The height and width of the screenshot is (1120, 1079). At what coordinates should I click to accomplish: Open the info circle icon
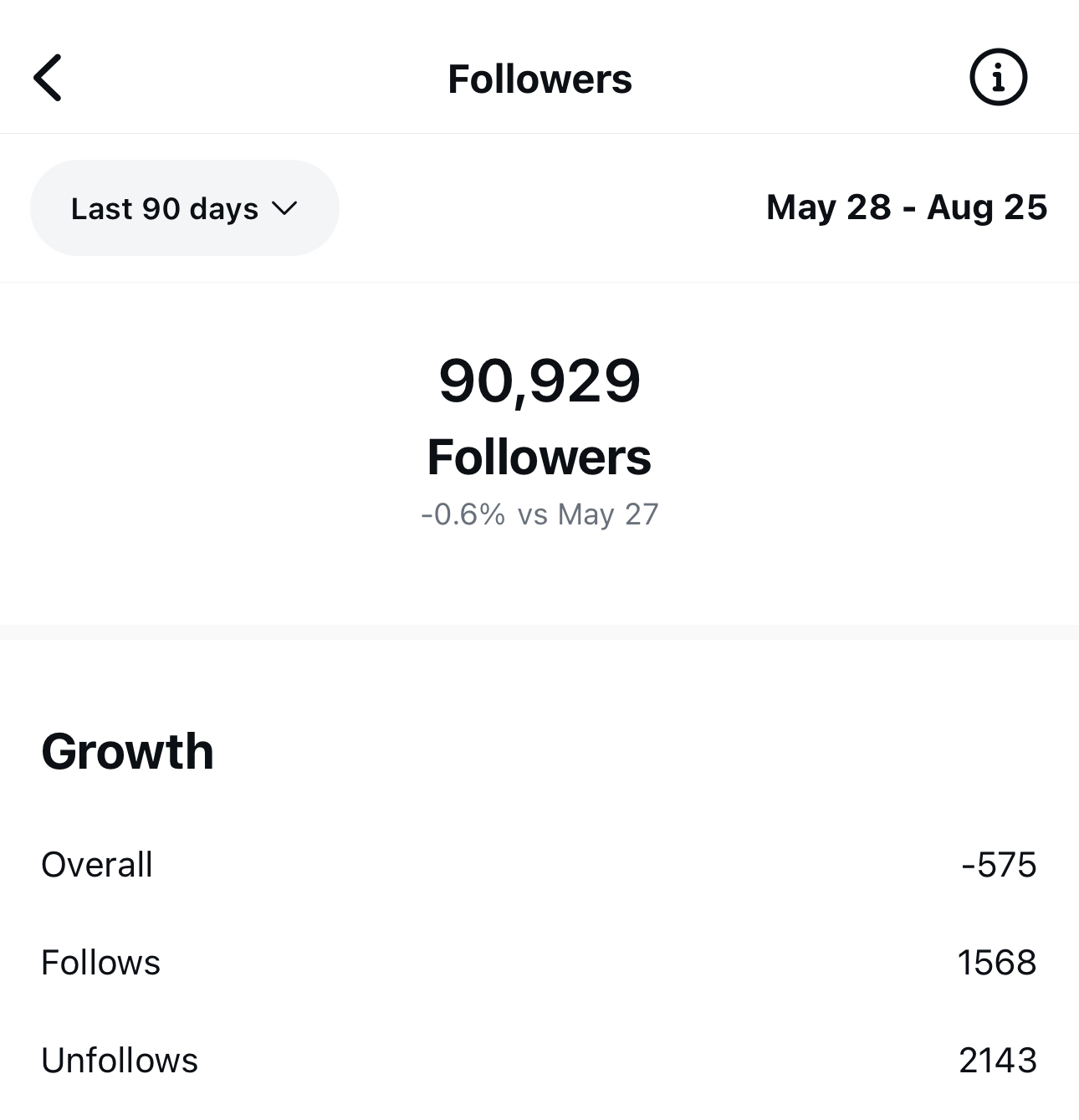[x=998, y=78]
